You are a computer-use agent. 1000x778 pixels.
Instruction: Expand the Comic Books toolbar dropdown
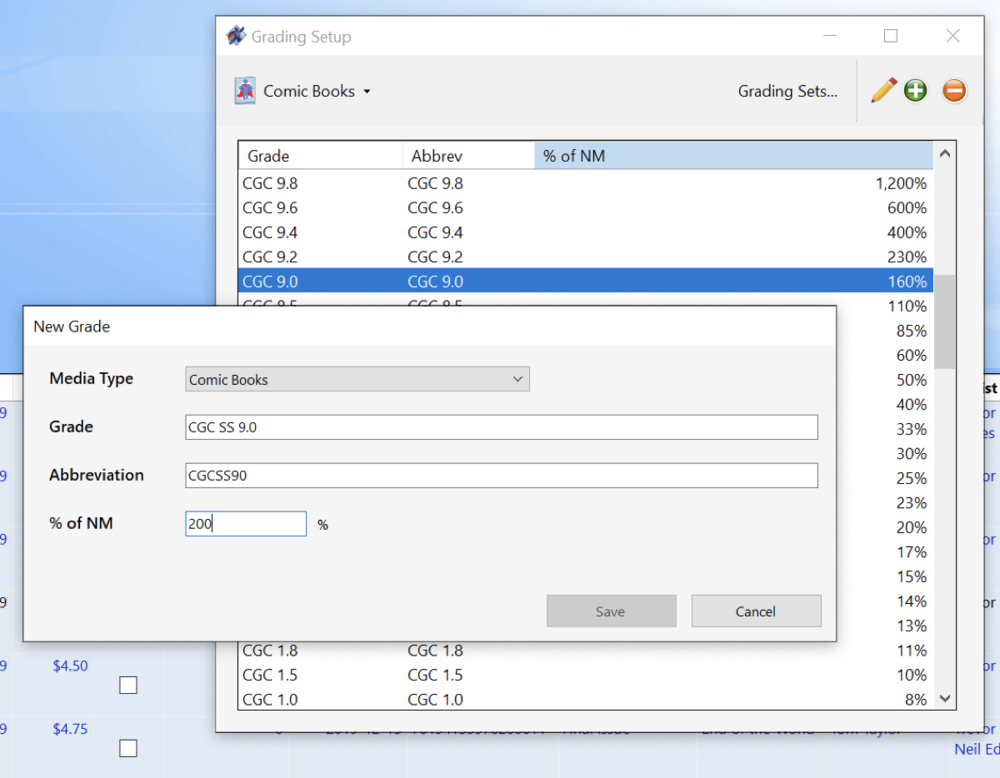[x=366, y=92]
